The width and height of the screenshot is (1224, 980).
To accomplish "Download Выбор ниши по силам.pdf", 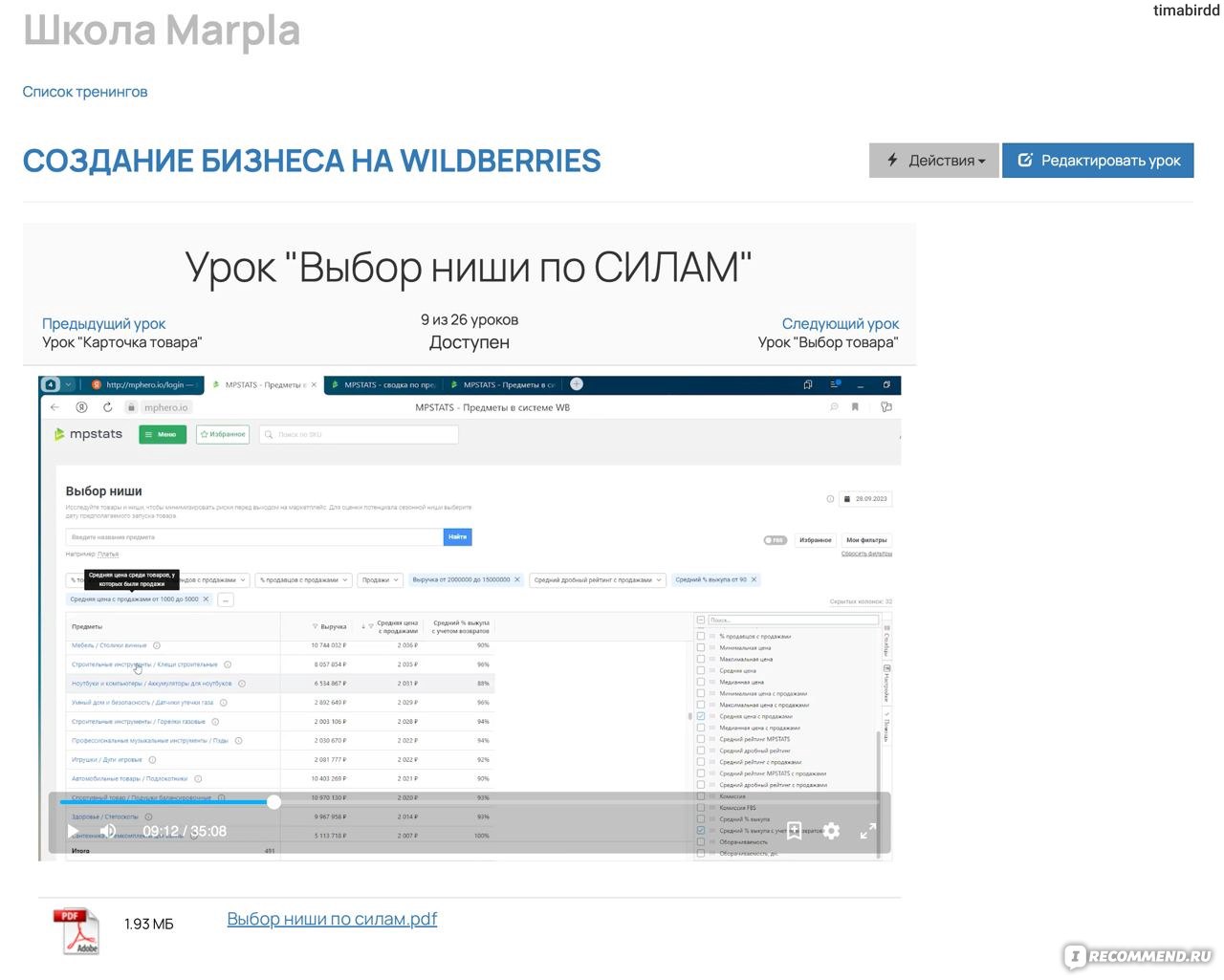I will tap(332, 919).
